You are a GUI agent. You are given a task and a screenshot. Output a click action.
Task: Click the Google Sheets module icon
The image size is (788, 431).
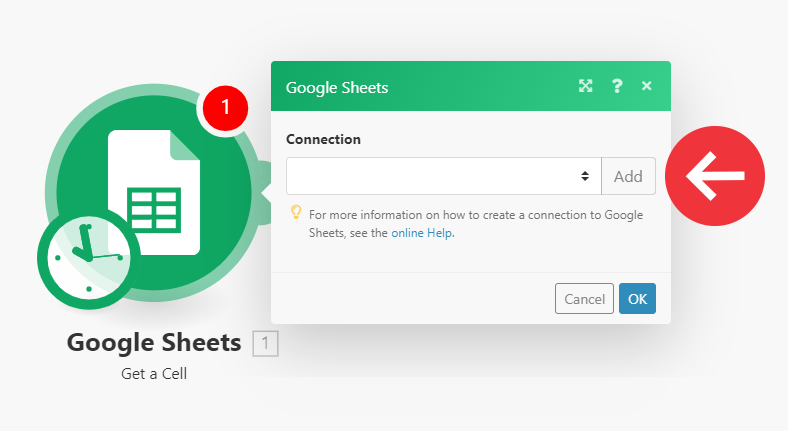154,193
